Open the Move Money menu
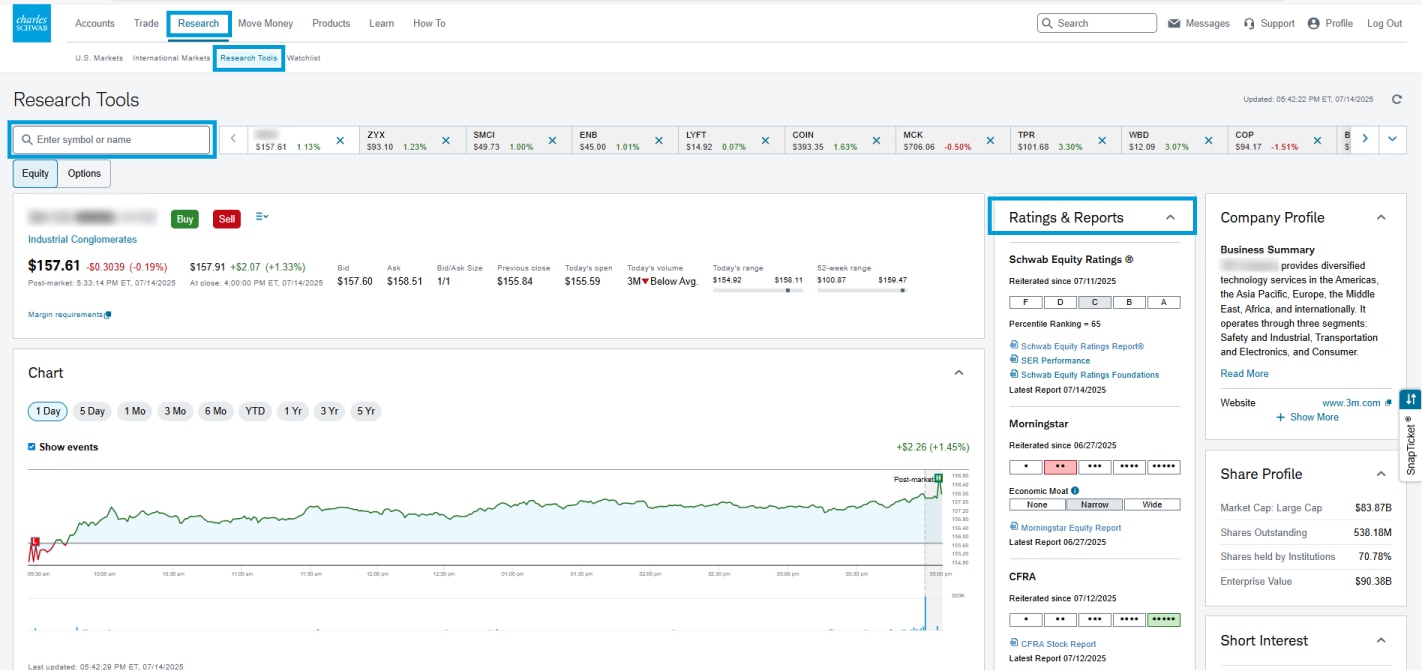 click(x=265, y=23)
